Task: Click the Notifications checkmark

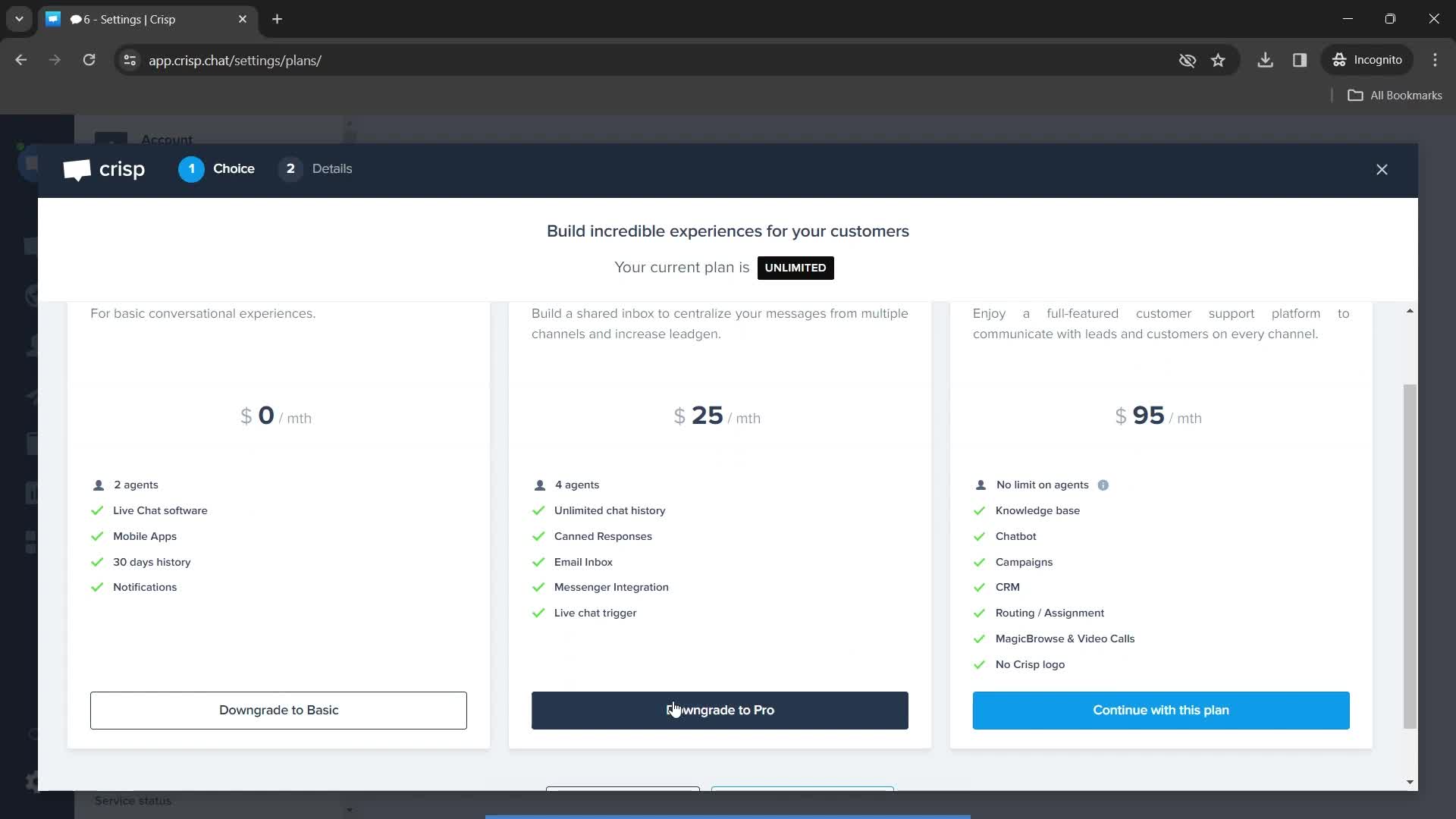Action: 97,588
